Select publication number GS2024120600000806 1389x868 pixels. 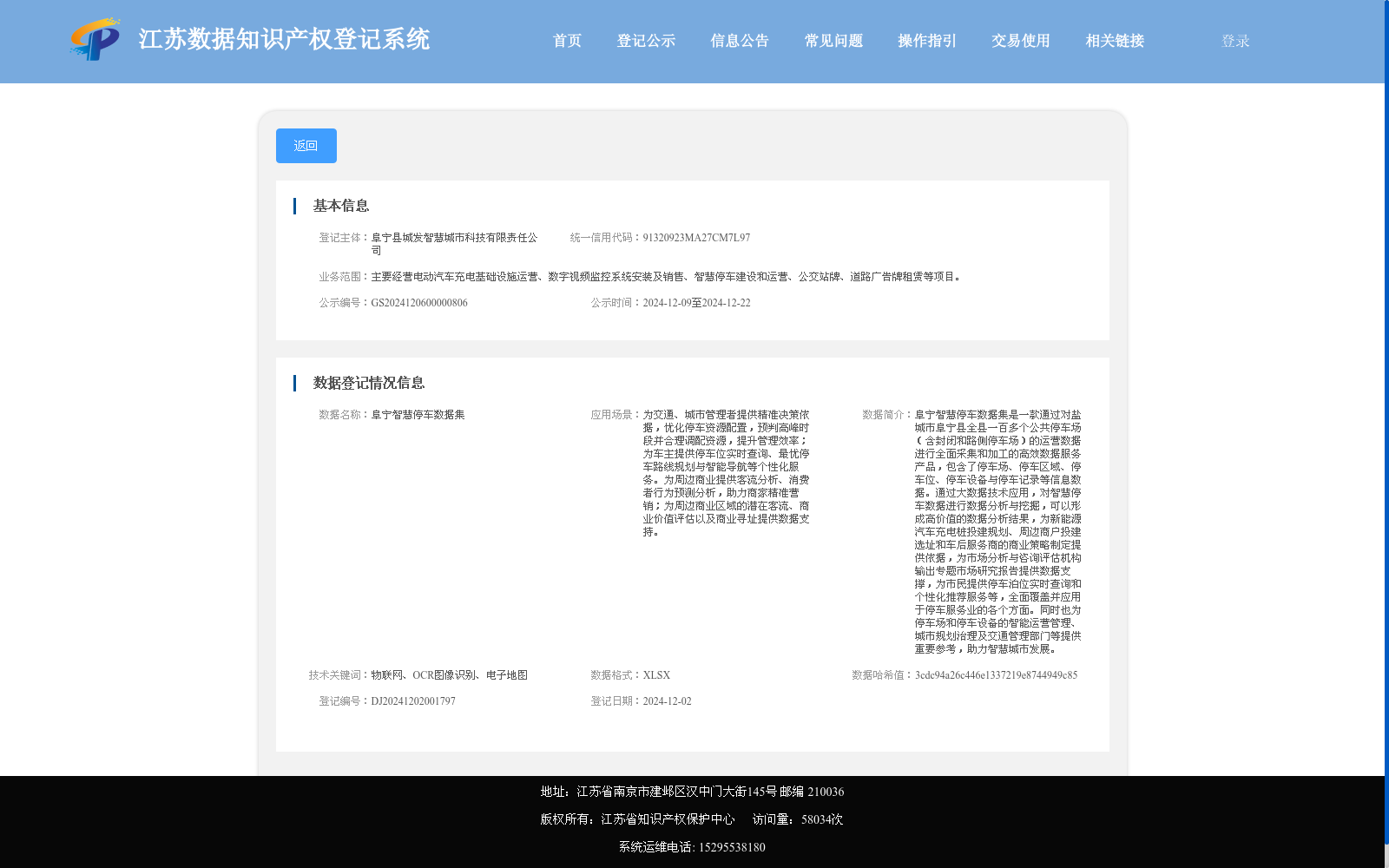tap(419, 303)
